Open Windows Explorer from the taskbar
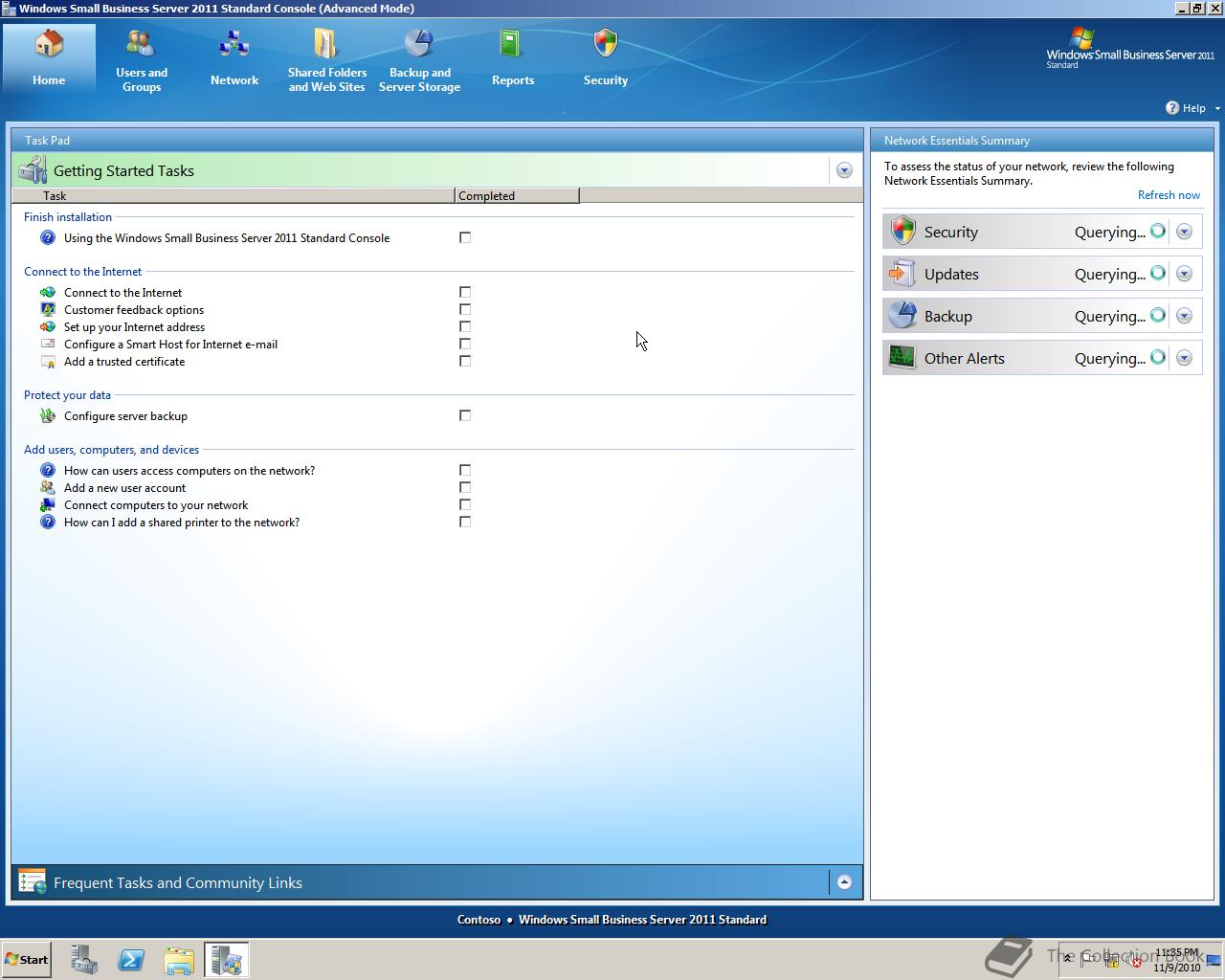The height and width of the screenshot is (980, 1225). [179, 960]
